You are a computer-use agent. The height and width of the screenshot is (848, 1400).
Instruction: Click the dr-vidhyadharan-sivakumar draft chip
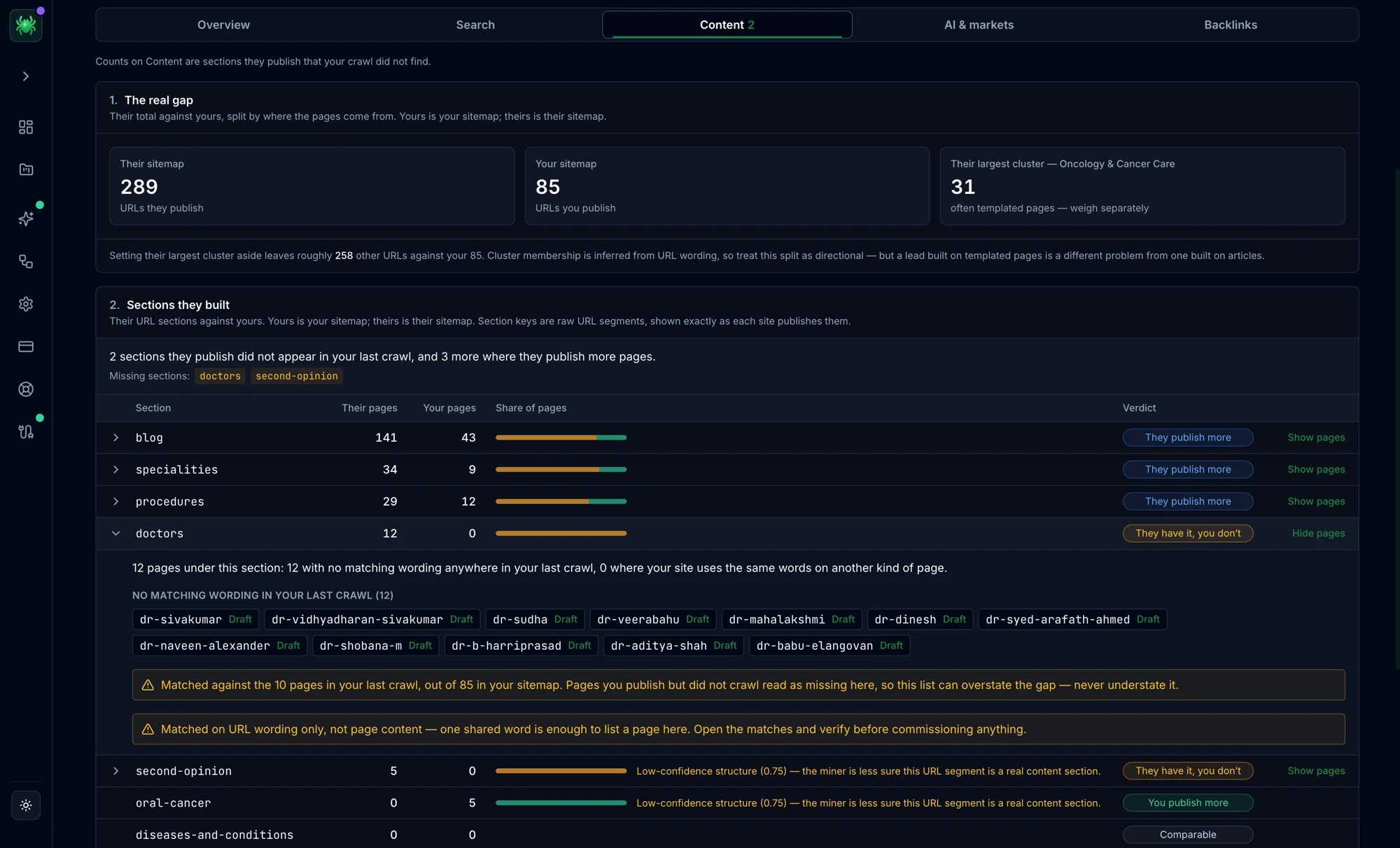click(x=372, y=620)
